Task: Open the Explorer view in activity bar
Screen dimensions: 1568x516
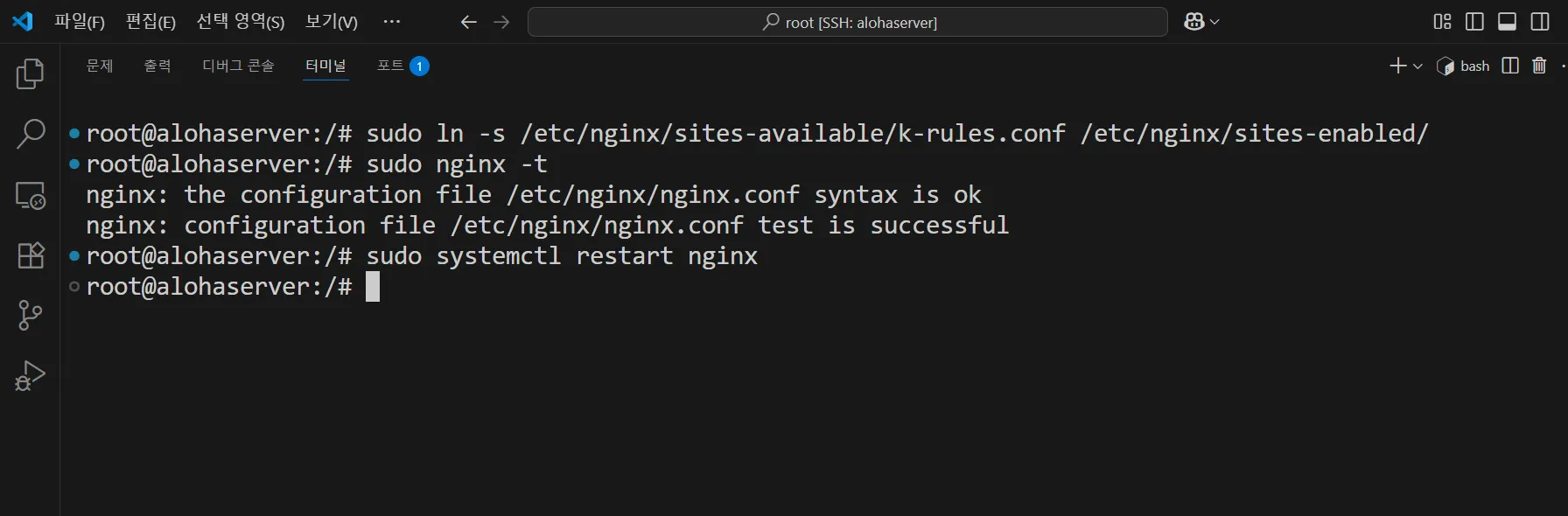Action: pos(31,73)
